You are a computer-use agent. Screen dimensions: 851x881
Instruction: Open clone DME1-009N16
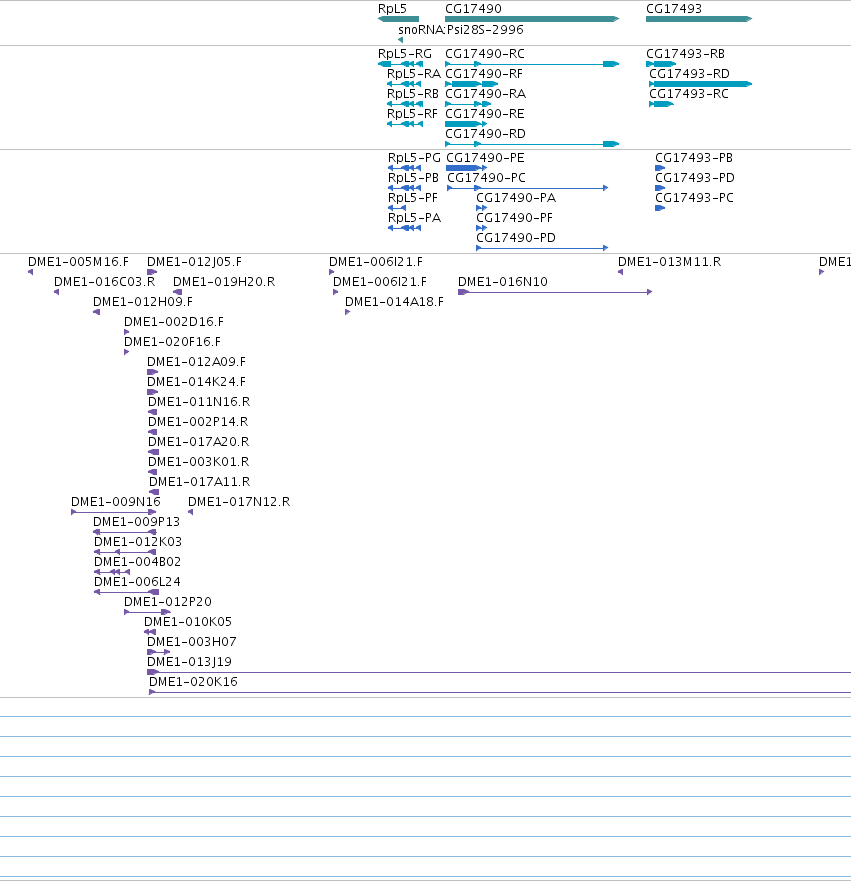pyautogui.click(x=116, y=502)
